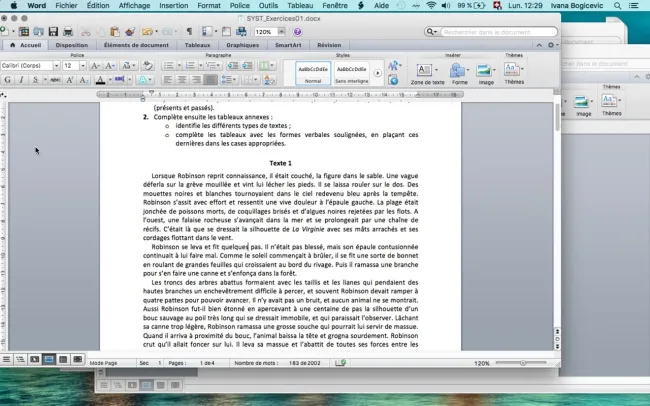
Task: Click the Sort paragraph icon
Action: (269, 80)
